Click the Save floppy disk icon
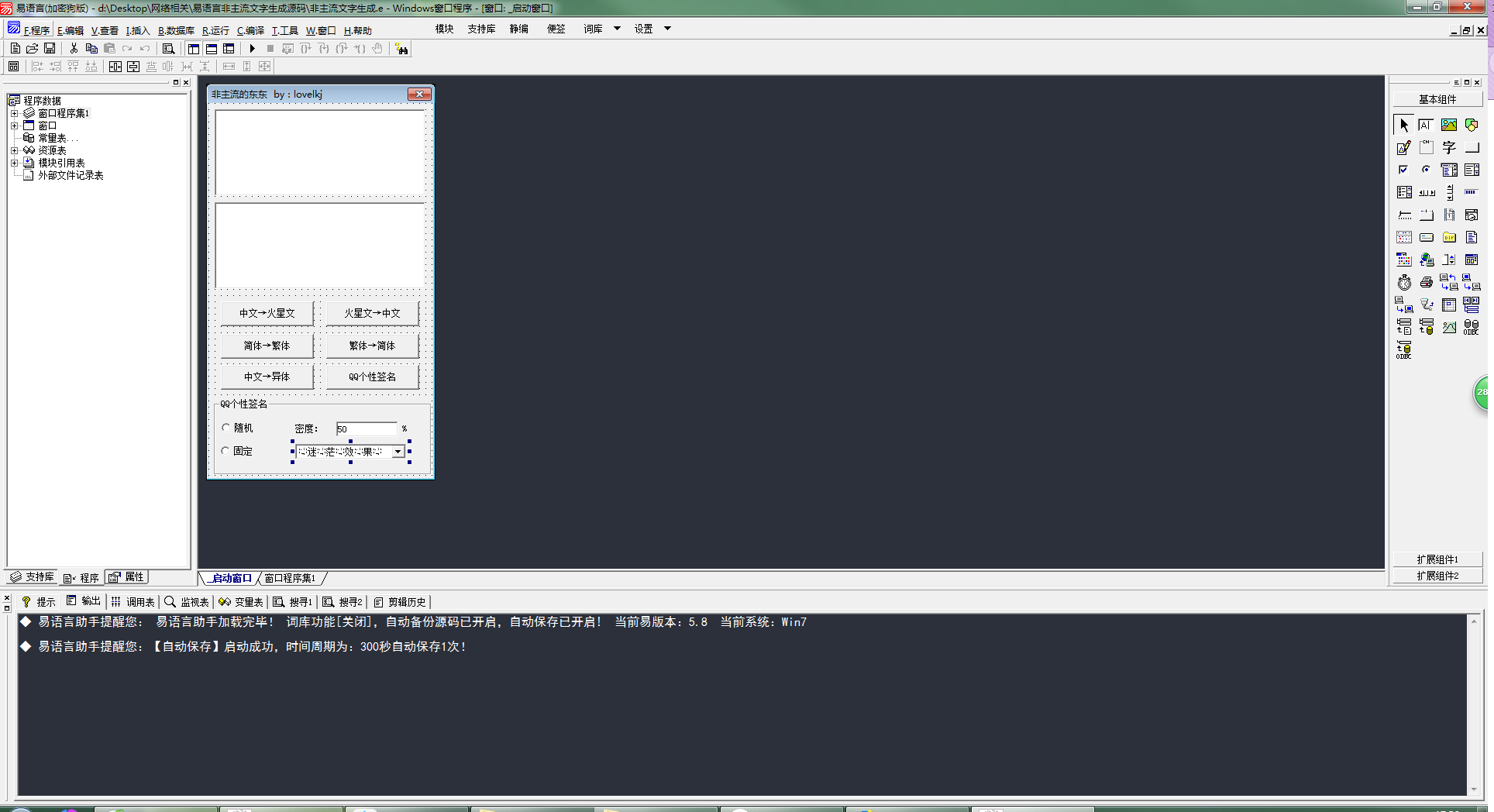This screenshot has height=812, width=1494. click(50, 49)
